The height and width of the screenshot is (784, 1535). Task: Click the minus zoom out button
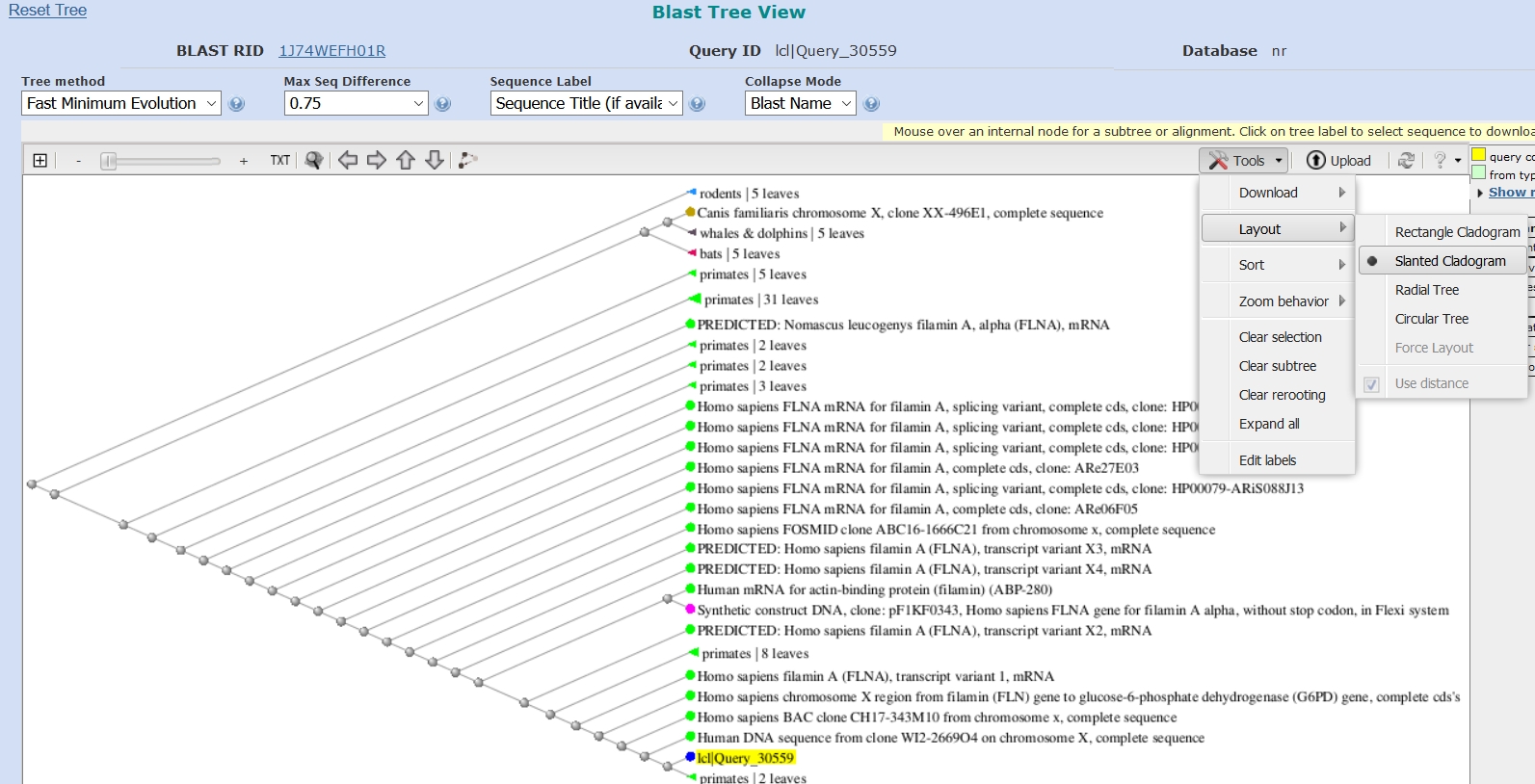click(x=78, y=161)
